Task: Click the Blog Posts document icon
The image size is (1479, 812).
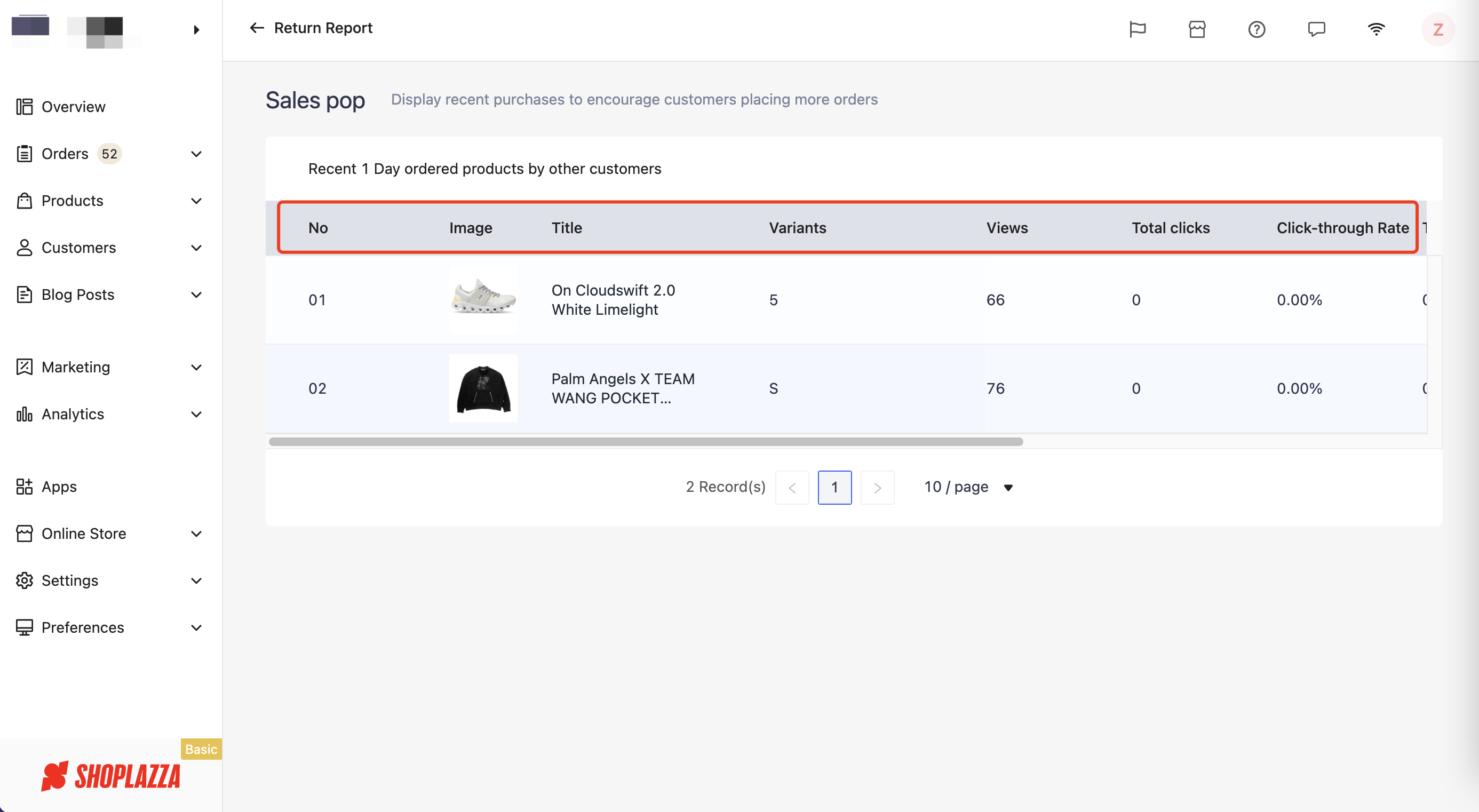Action: (x=24, y=294)
